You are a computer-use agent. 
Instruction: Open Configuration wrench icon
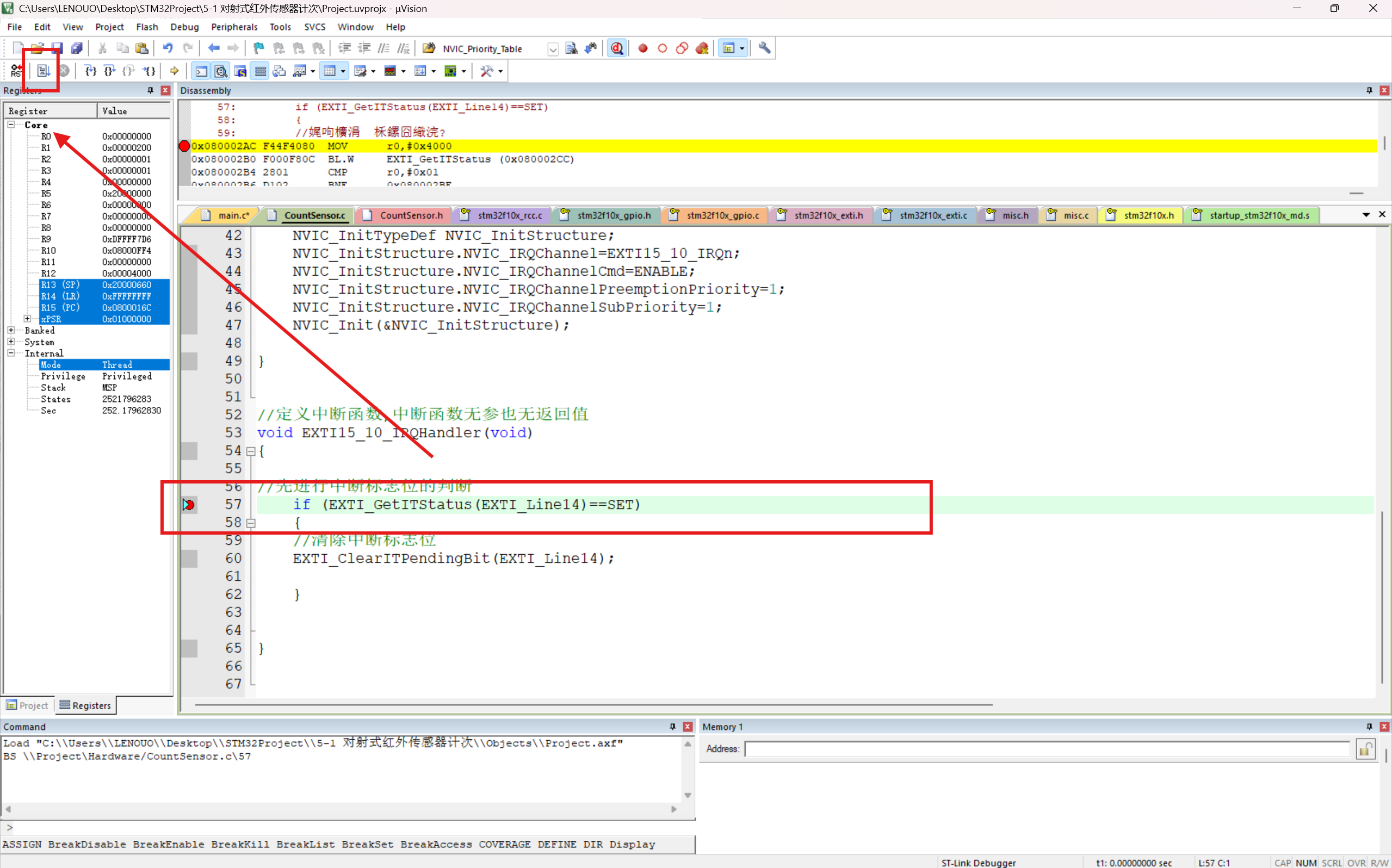pyautogui.click(x=765, y=48)
